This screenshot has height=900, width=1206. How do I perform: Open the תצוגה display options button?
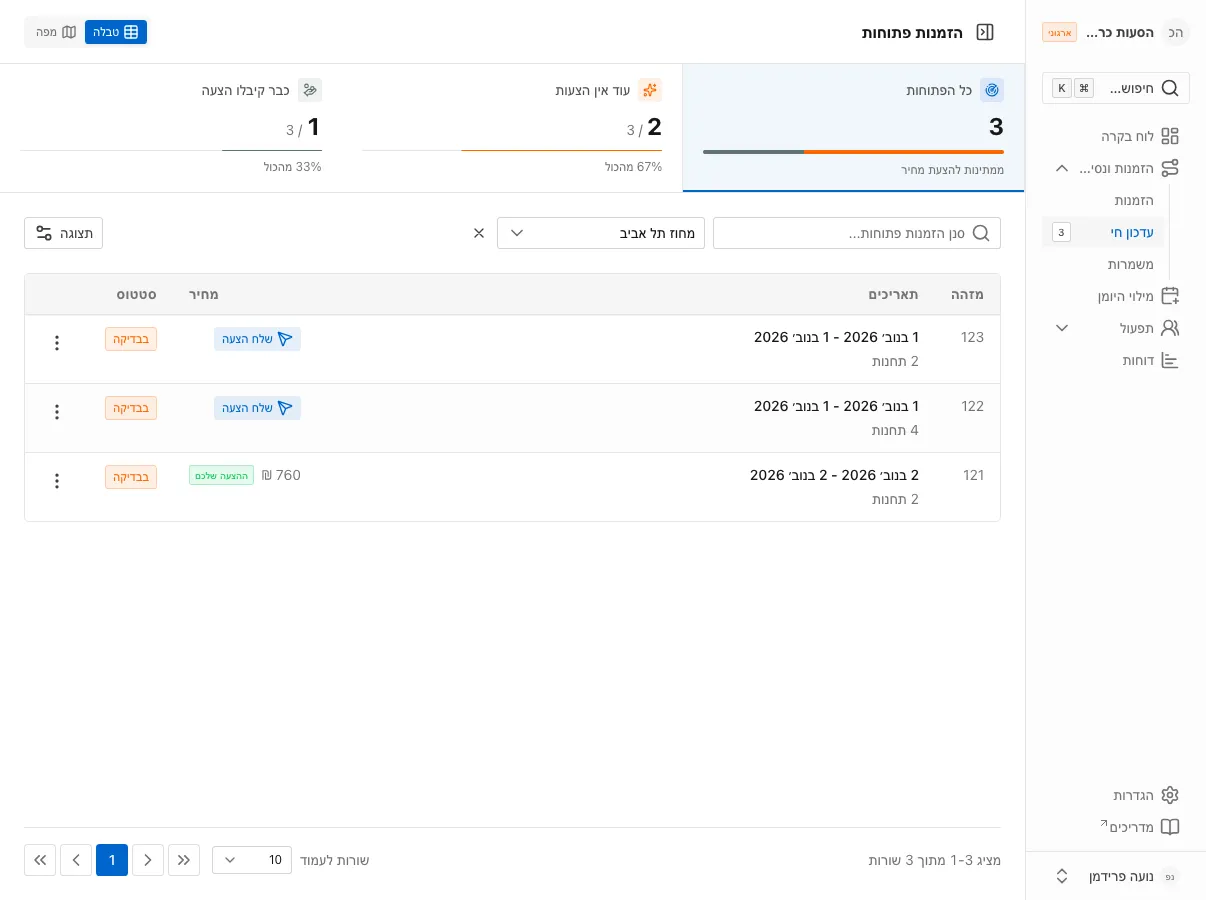point(63,233)
